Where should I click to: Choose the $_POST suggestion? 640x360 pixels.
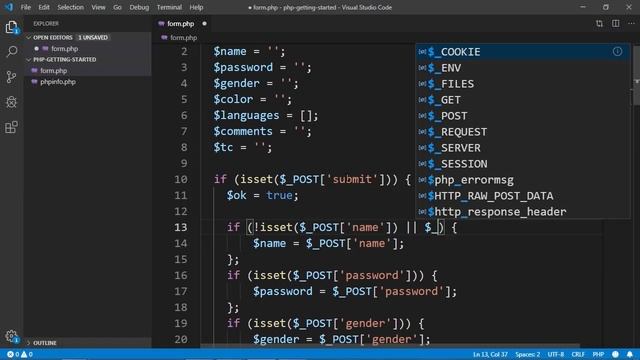[522, 116]
